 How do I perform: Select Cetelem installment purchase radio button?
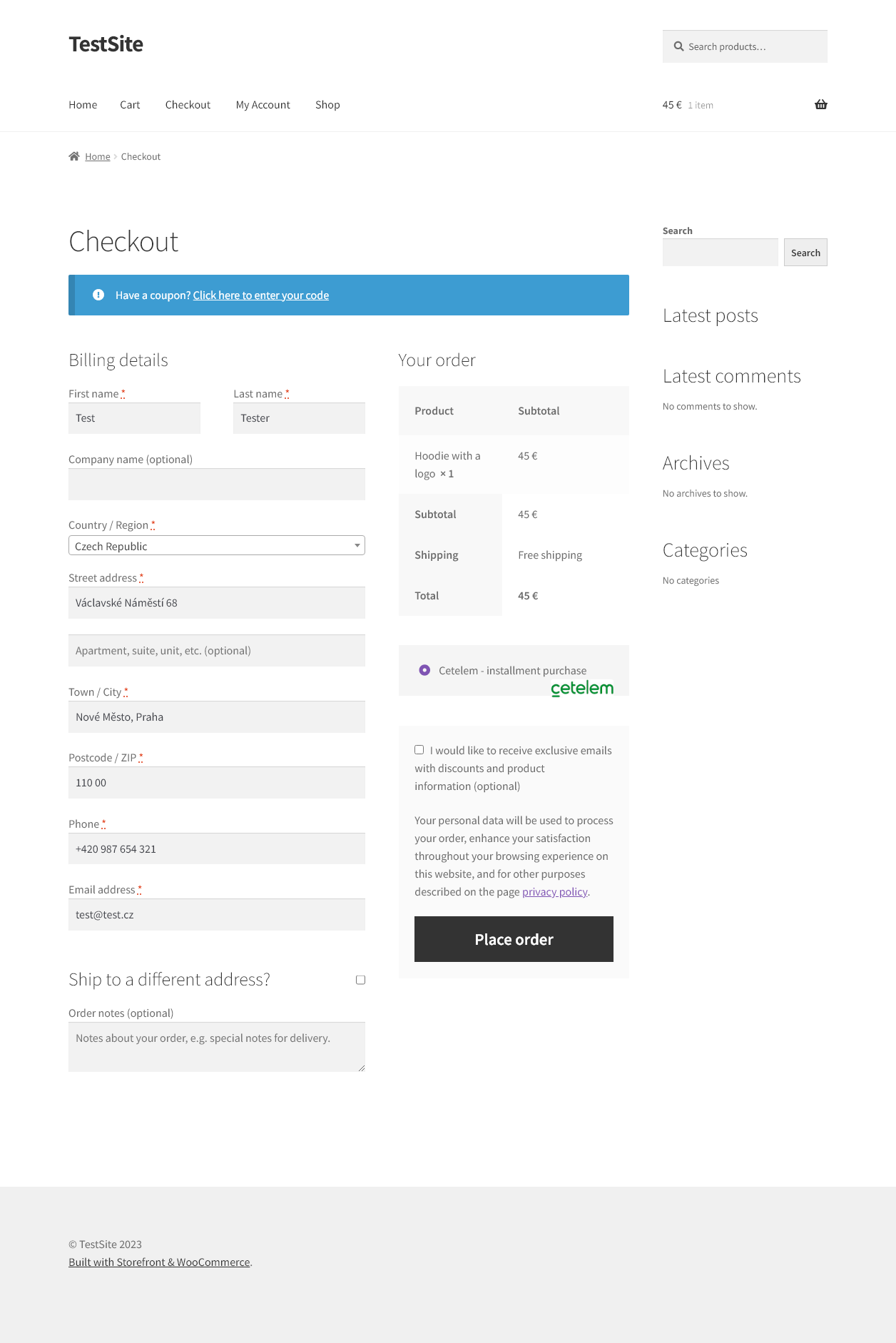tap(424, 670)
